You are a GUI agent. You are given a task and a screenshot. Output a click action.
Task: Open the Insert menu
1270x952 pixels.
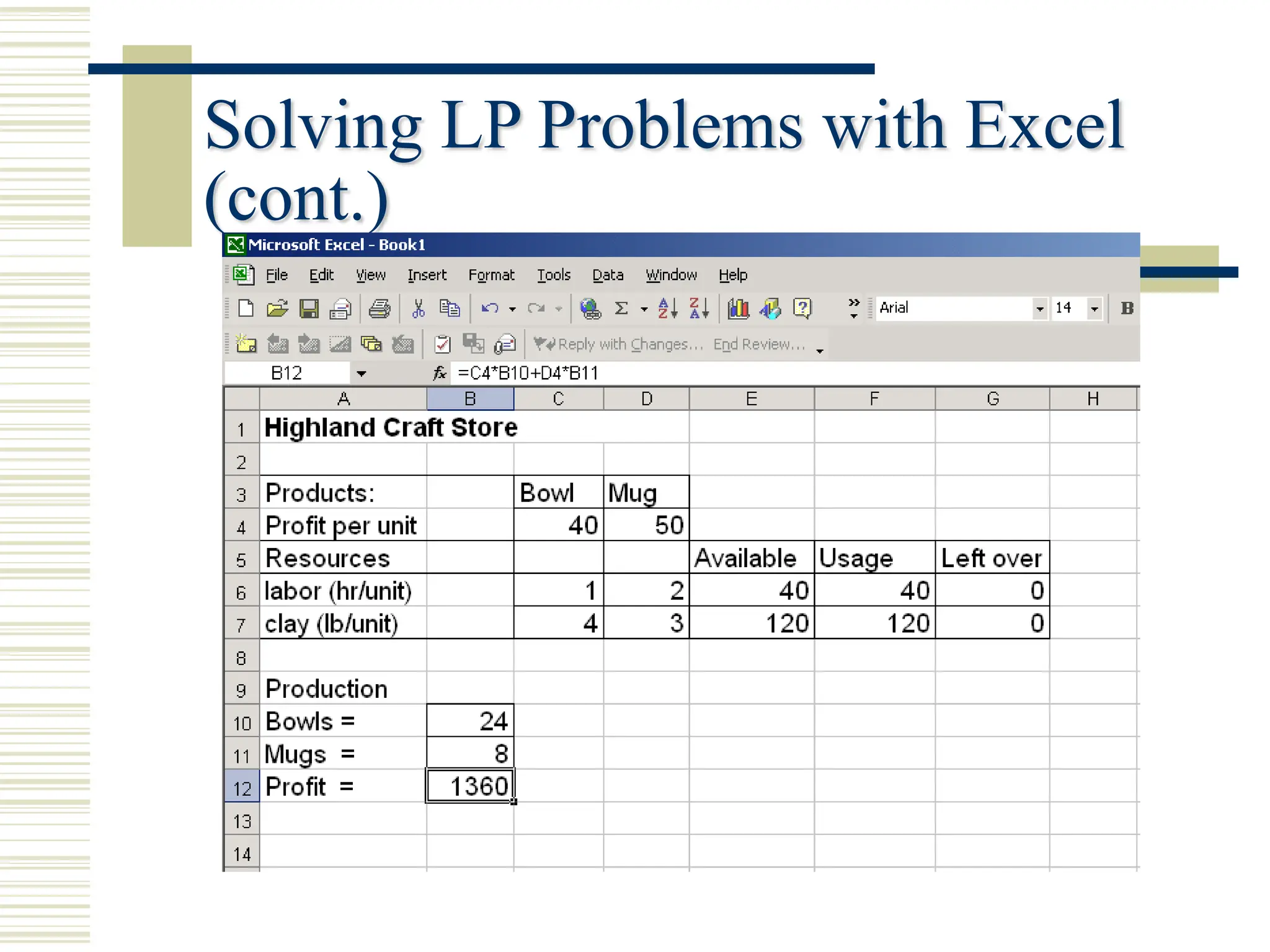coord(427,275)
